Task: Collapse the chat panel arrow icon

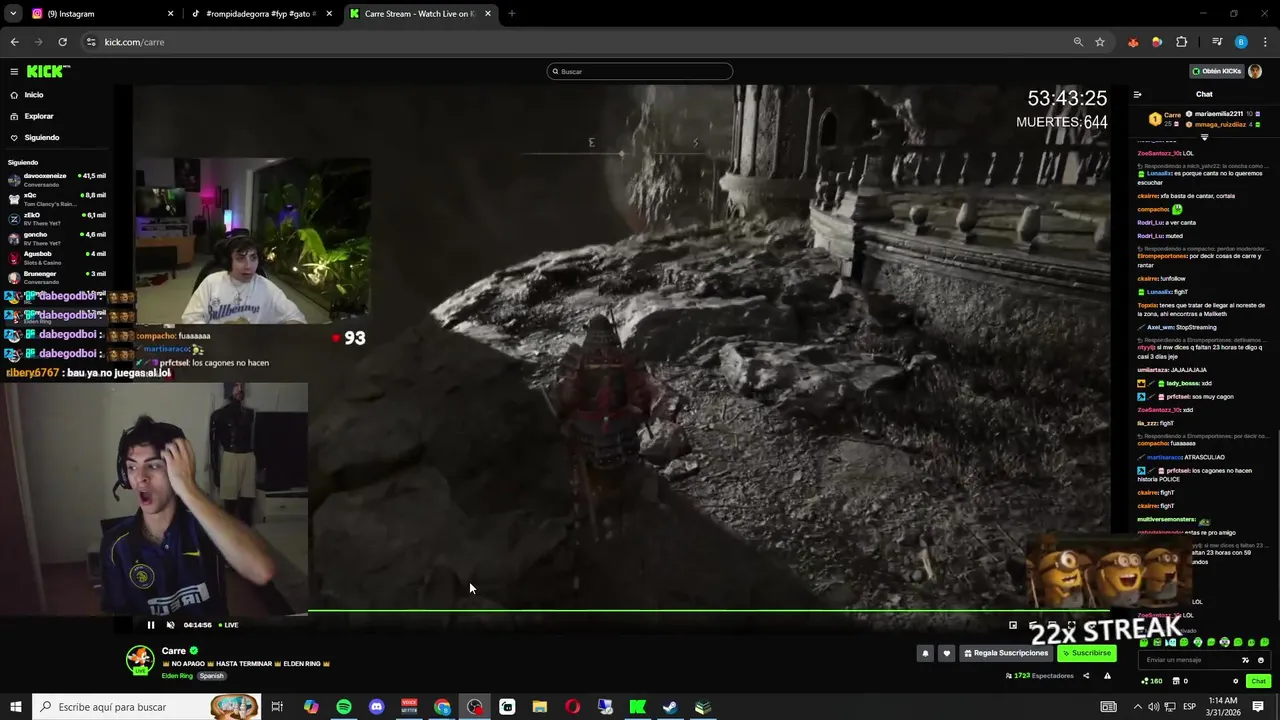Action: tap(1137, 95)
